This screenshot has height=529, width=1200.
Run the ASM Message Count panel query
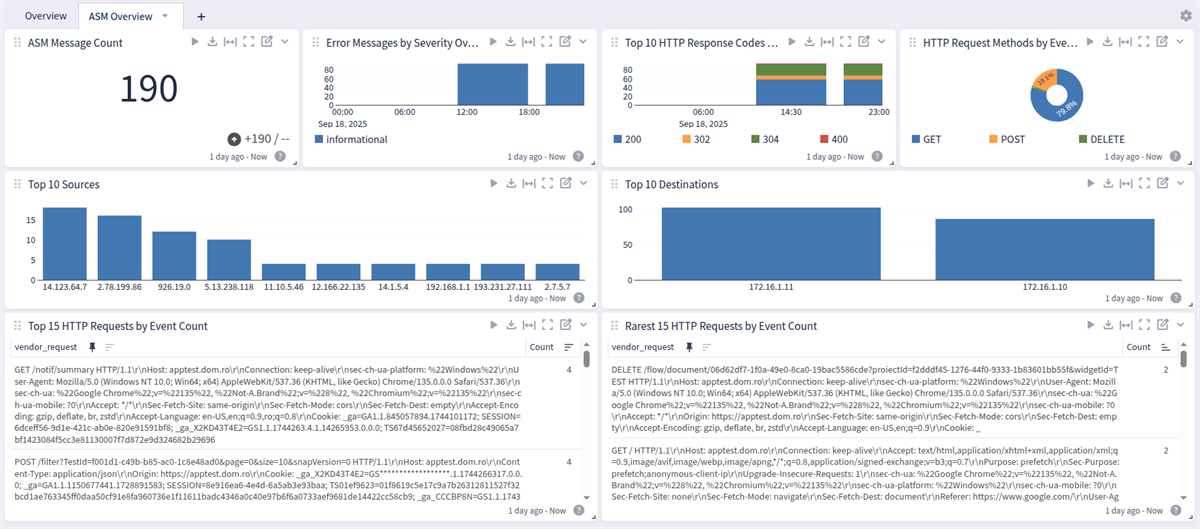[x=196, y=42]
